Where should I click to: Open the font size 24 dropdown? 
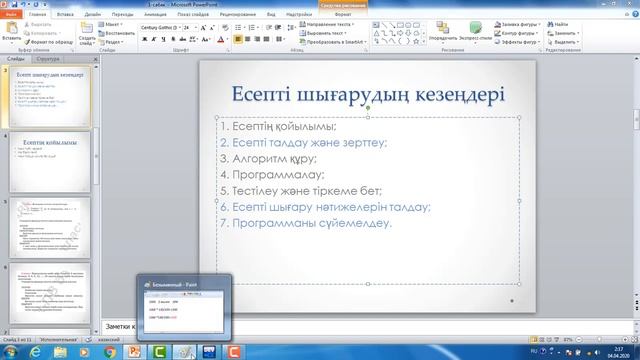click(x=196, y=28)
